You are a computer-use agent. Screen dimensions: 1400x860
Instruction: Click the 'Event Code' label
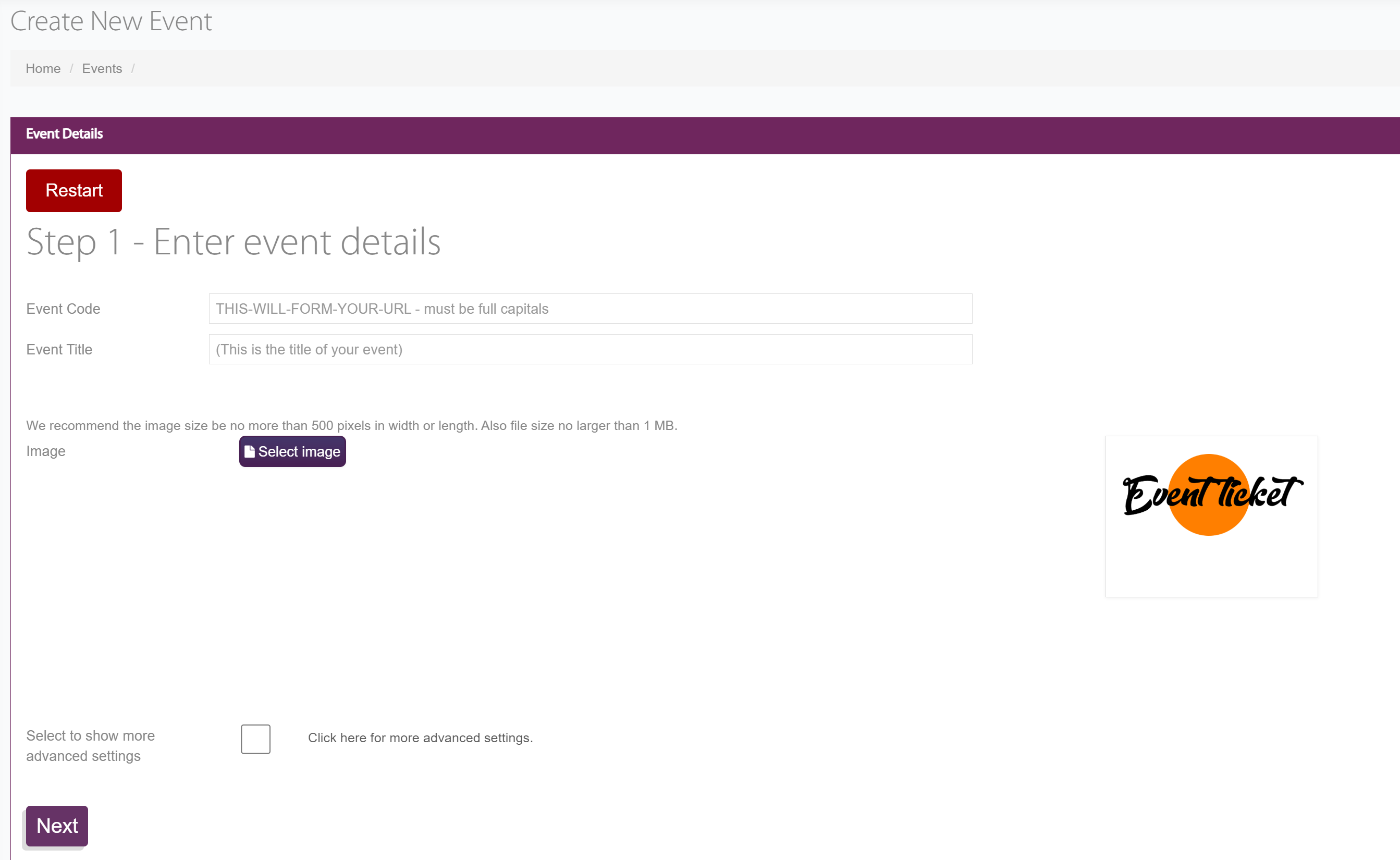(x=63, y=309)
